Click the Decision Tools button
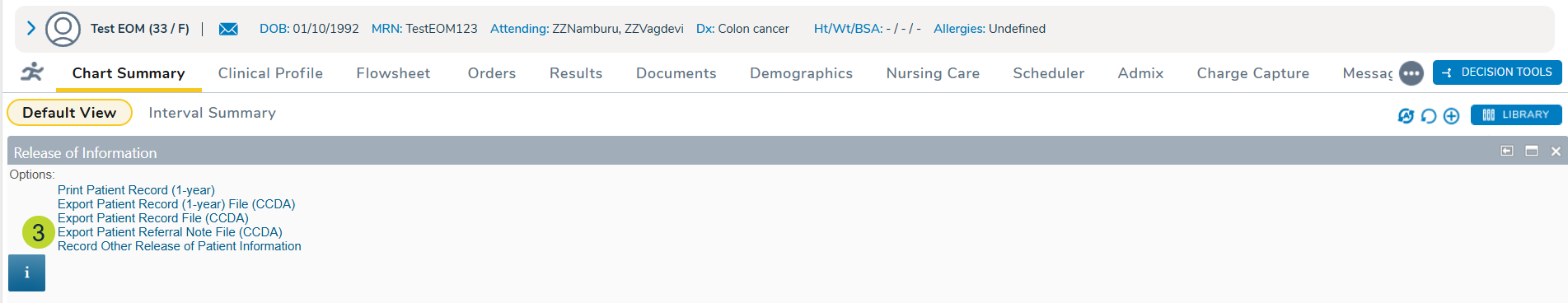This screenshot has width=1568, height=303. click(1497, 72)
